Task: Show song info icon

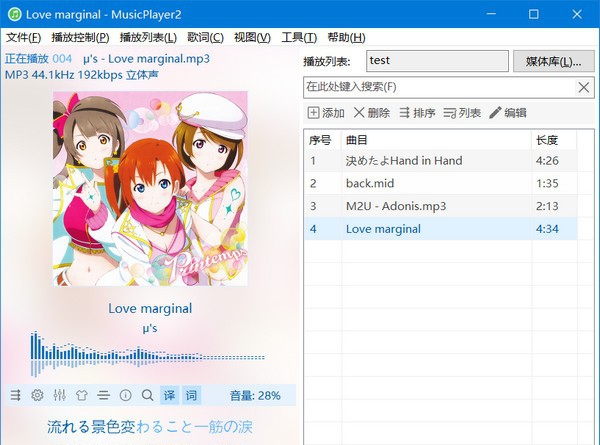Action: (x=126, y=395)
